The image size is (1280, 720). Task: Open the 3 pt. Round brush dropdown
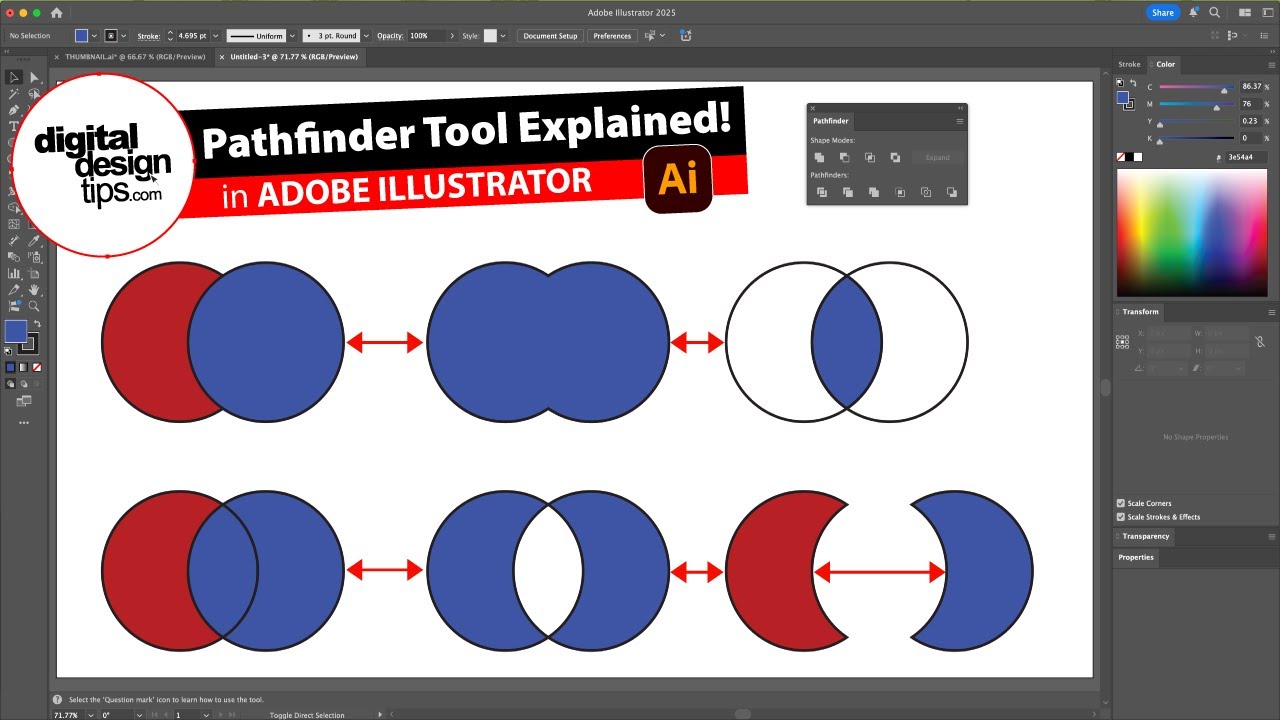(366, 36)
